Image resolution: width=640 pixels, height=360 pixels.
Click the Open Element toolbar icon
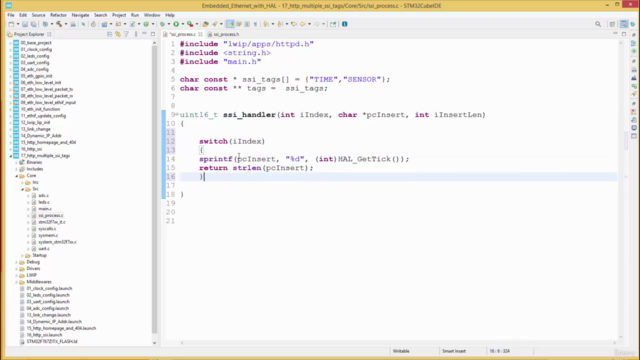pos(205,24)
